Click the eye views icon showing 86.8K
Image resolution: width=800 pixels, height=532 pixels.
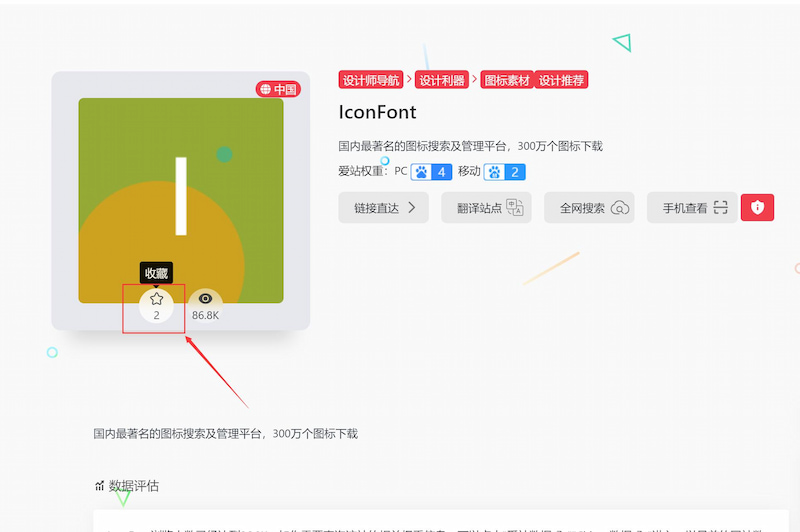click(x=205, y=306)
